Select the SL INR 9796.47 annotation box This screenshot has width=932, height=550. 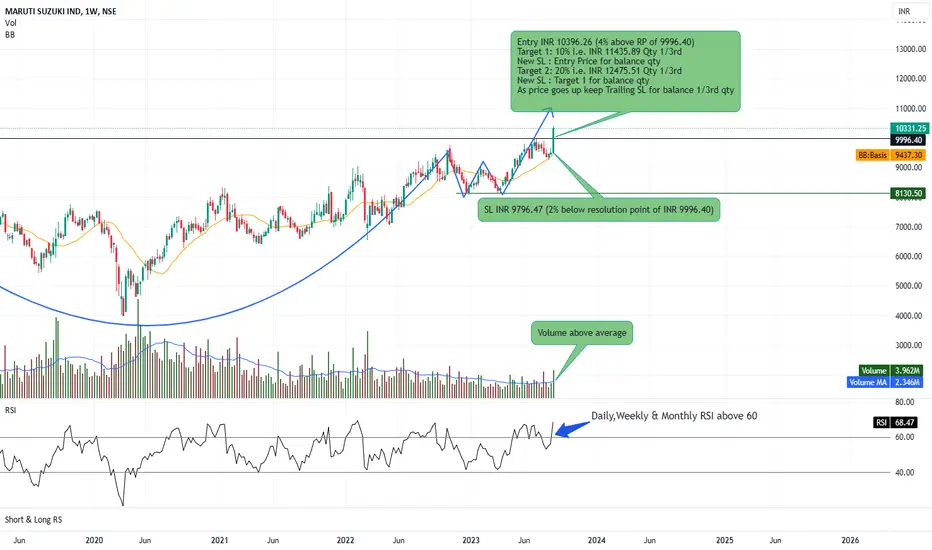point(599,210)
